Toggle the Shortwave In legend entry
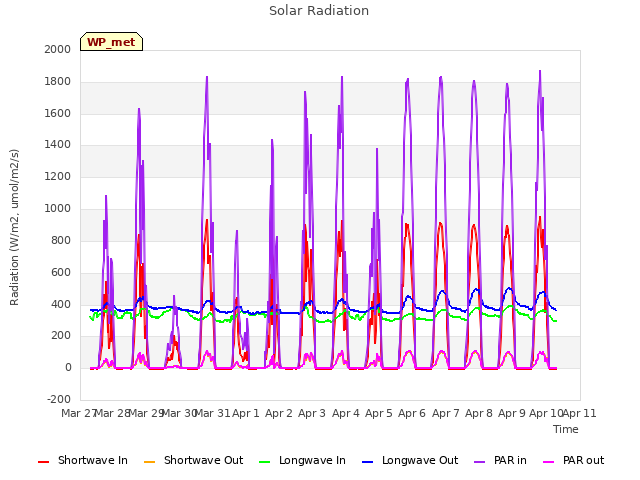640x480 pixels. coord(83,460)
